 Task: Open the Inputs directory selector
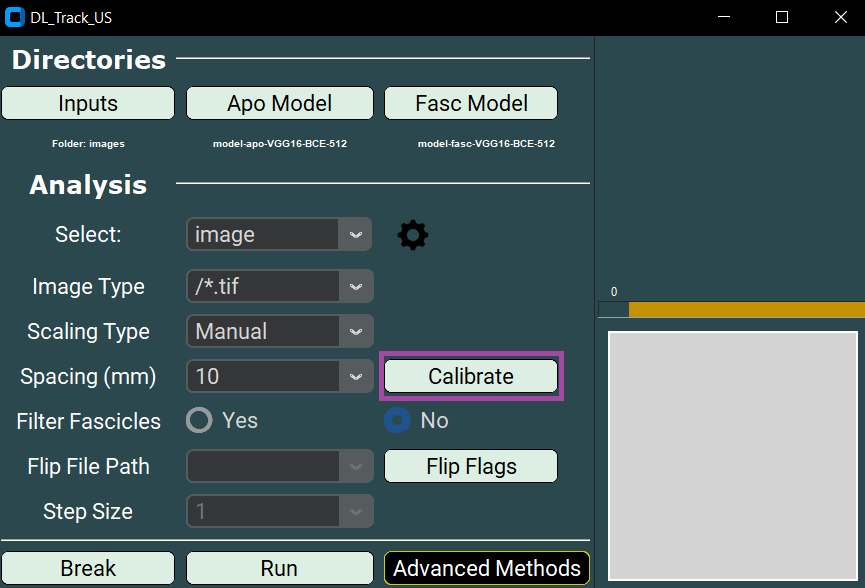(87, 102)
